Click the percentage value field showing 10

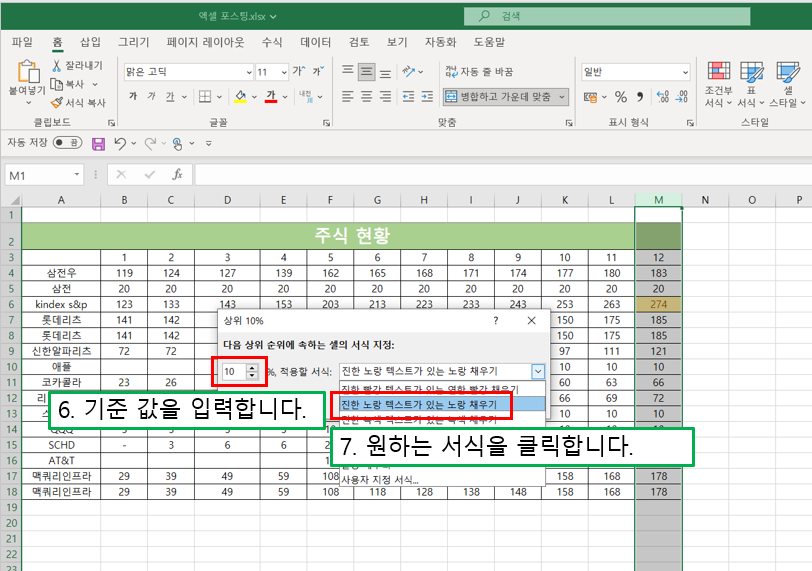234,371
